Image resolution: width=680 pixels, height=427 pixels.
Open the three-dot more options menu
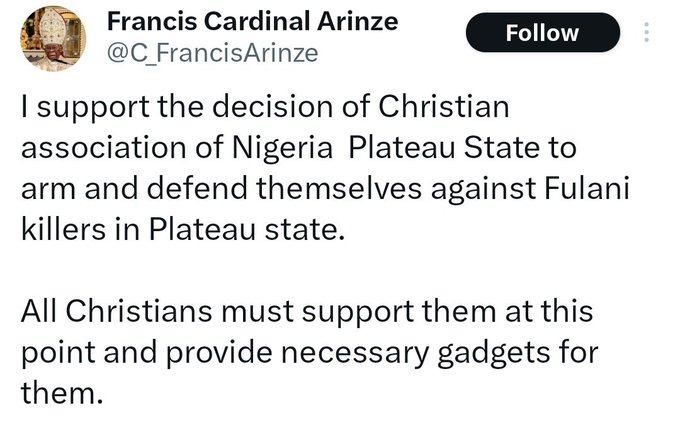tap(646, 33)
